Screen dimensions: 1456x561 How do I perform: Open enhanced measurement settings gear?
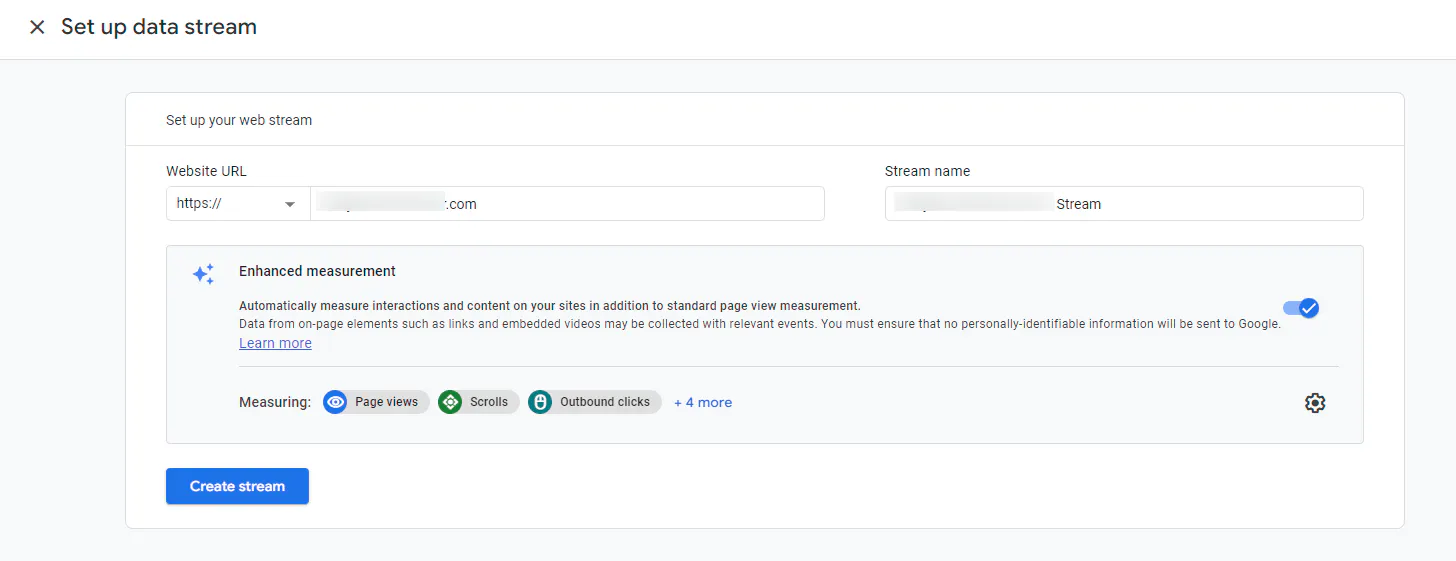tap(1315, 403)
